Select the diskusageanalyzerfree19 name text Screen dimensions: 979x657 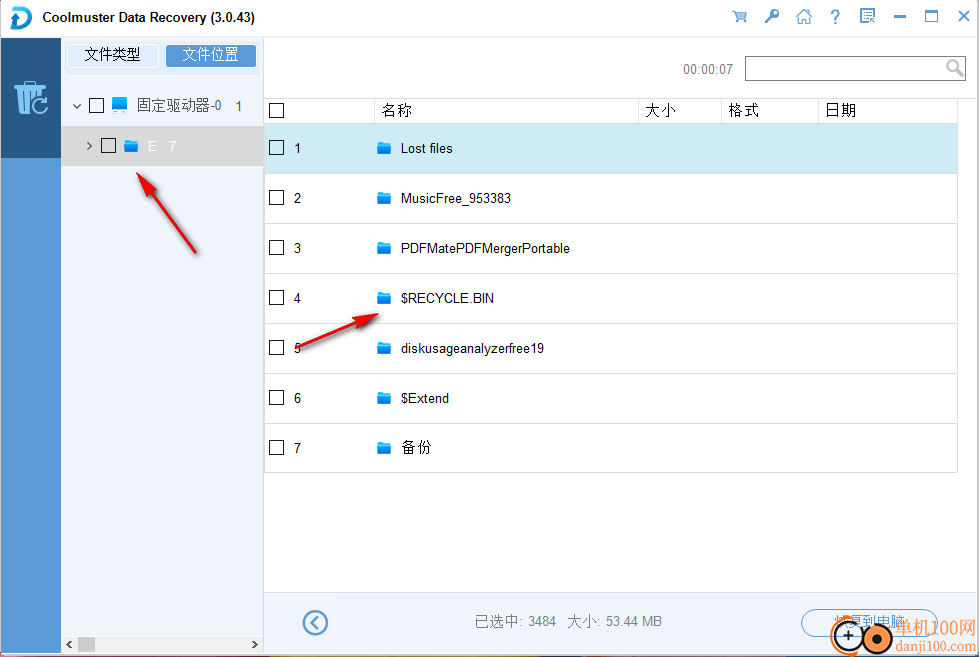pos(472,348)
